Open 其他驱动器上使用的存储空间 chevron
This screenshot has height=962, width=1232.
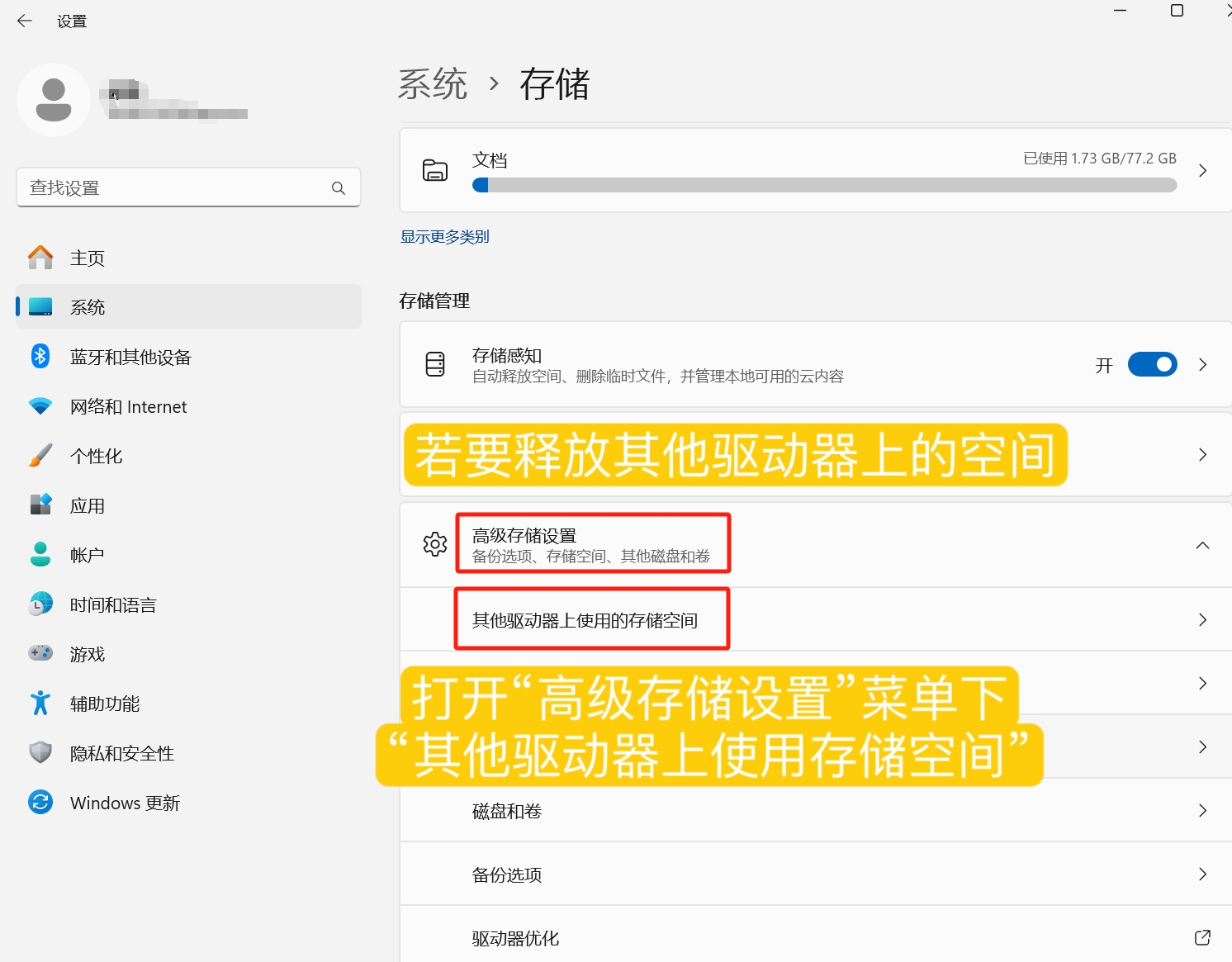coord(1203,620)
